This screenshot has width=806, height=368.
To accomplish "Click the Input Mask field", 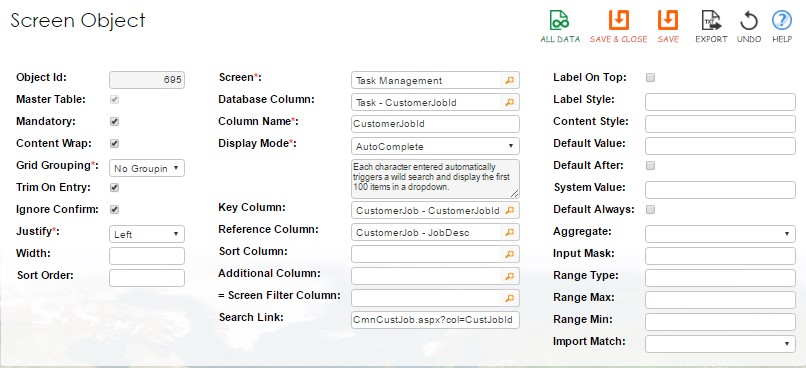I will [x=720, y=256].
